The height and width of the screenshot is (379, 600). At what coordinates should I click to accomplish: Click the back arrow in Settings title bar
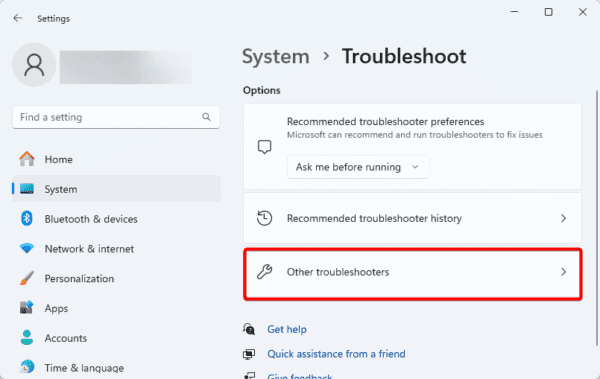18,18
